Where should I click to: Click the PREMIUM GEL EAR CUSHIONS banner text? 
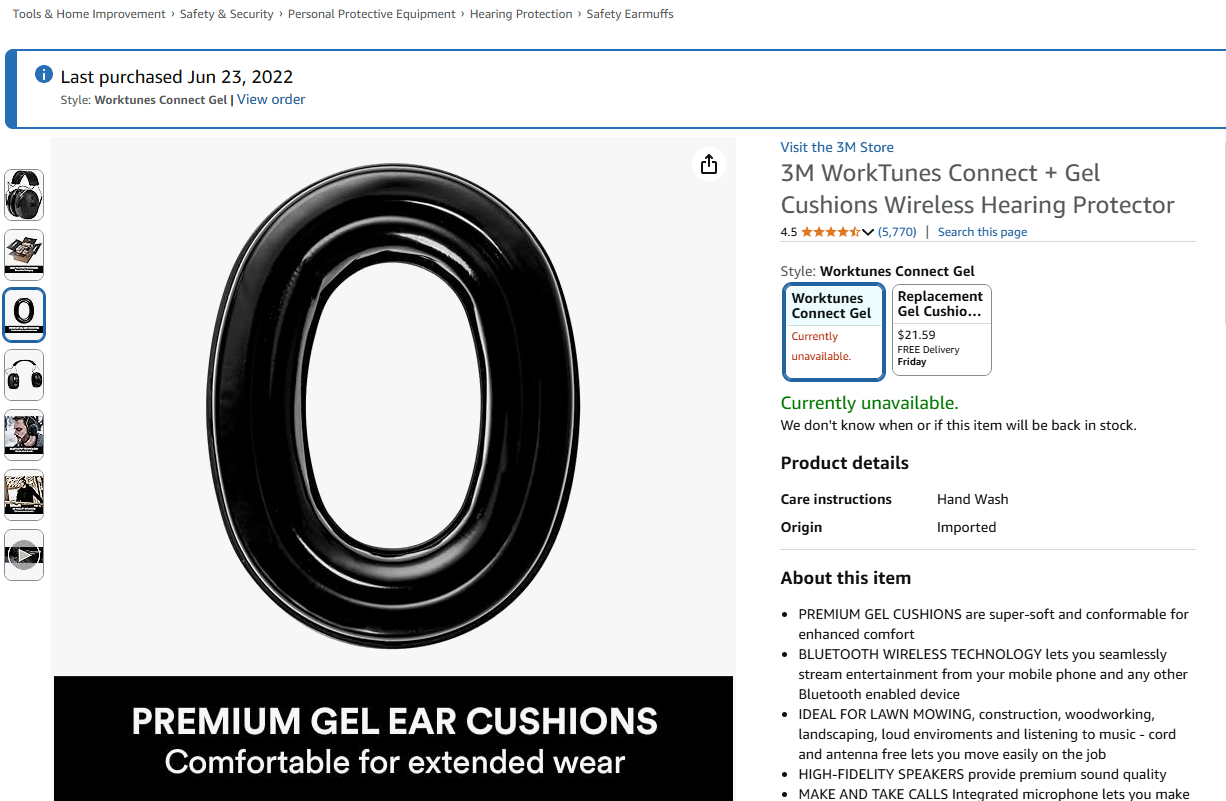pos(395,721)
